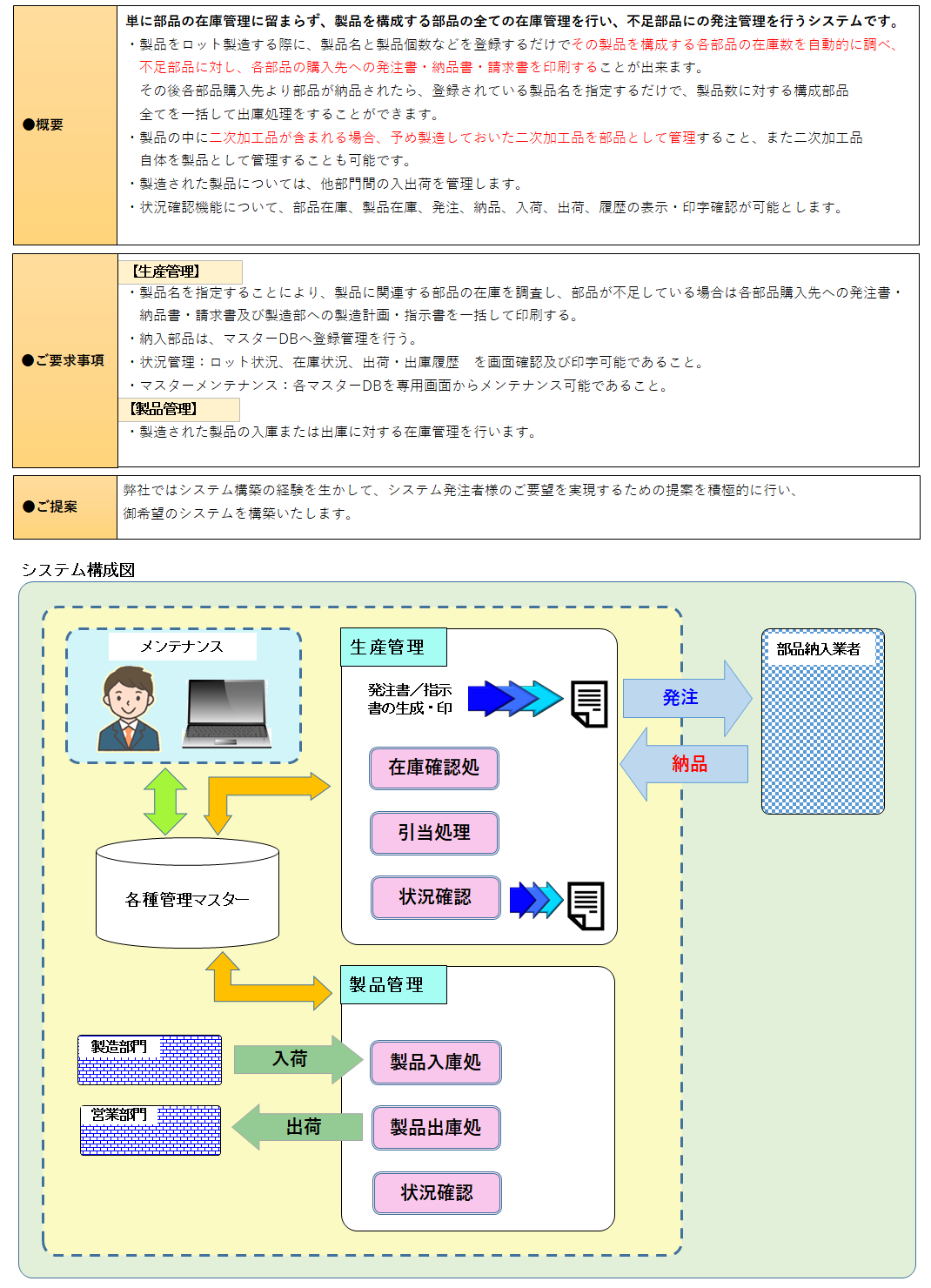
Task: Click the 製品入庫処 button
Action: pyautogui.click(x=436, y=1063)
